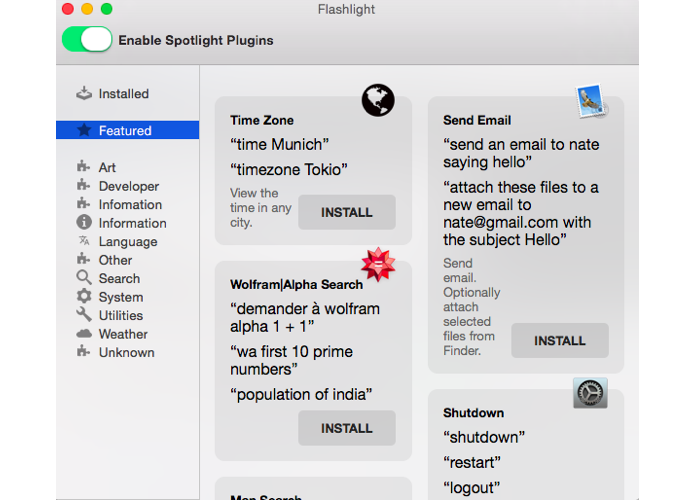Click the Search magnifier icon

click(x=84, y=277)
